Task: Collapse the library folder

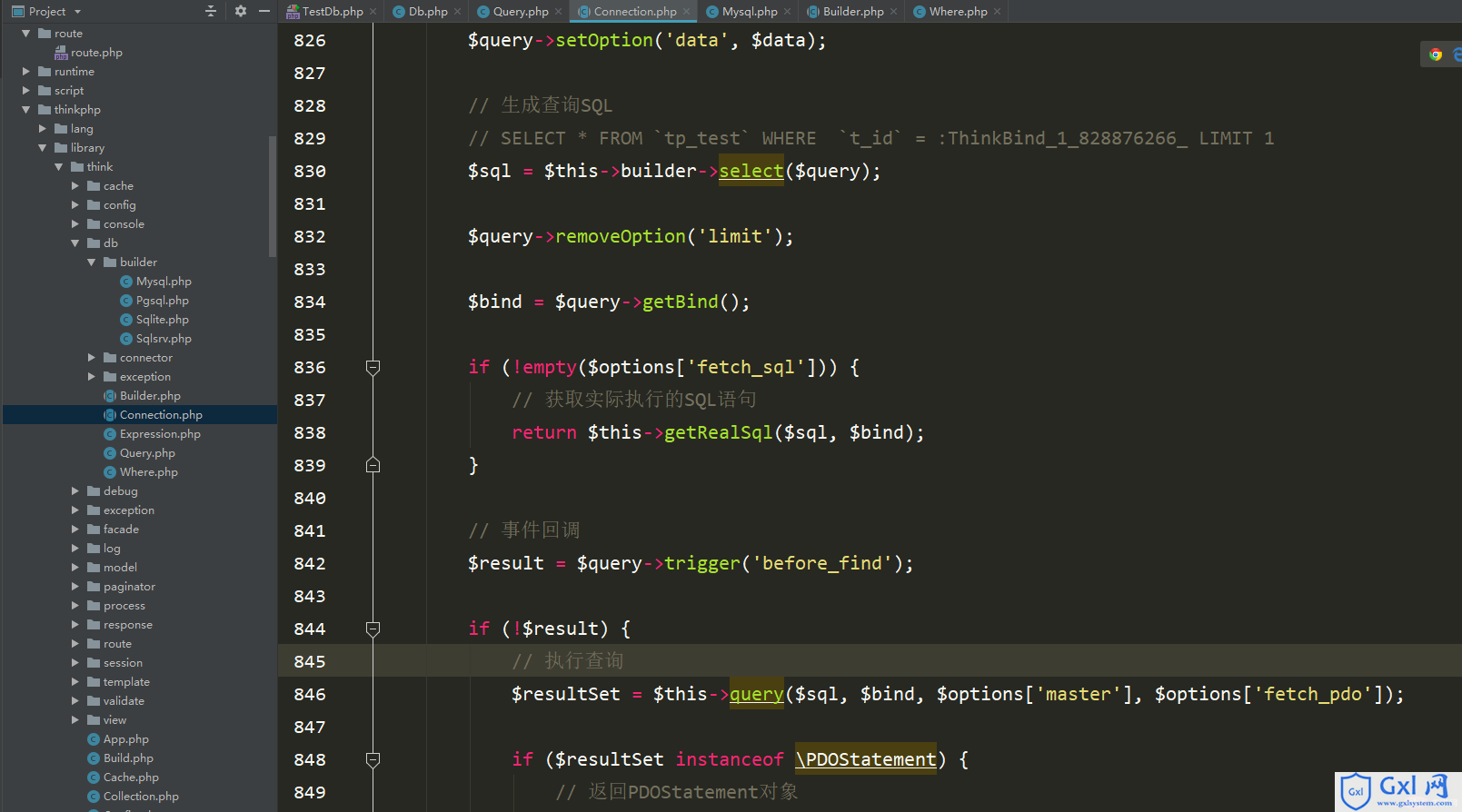Action: tap(43, 147)
